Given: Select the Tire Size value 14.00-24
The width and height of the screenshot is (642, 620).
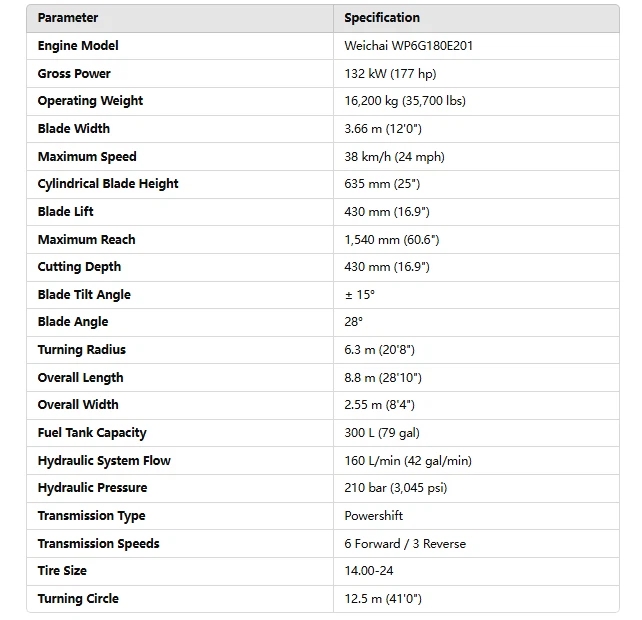Looking at the screenshot, I should click(370, 571).
